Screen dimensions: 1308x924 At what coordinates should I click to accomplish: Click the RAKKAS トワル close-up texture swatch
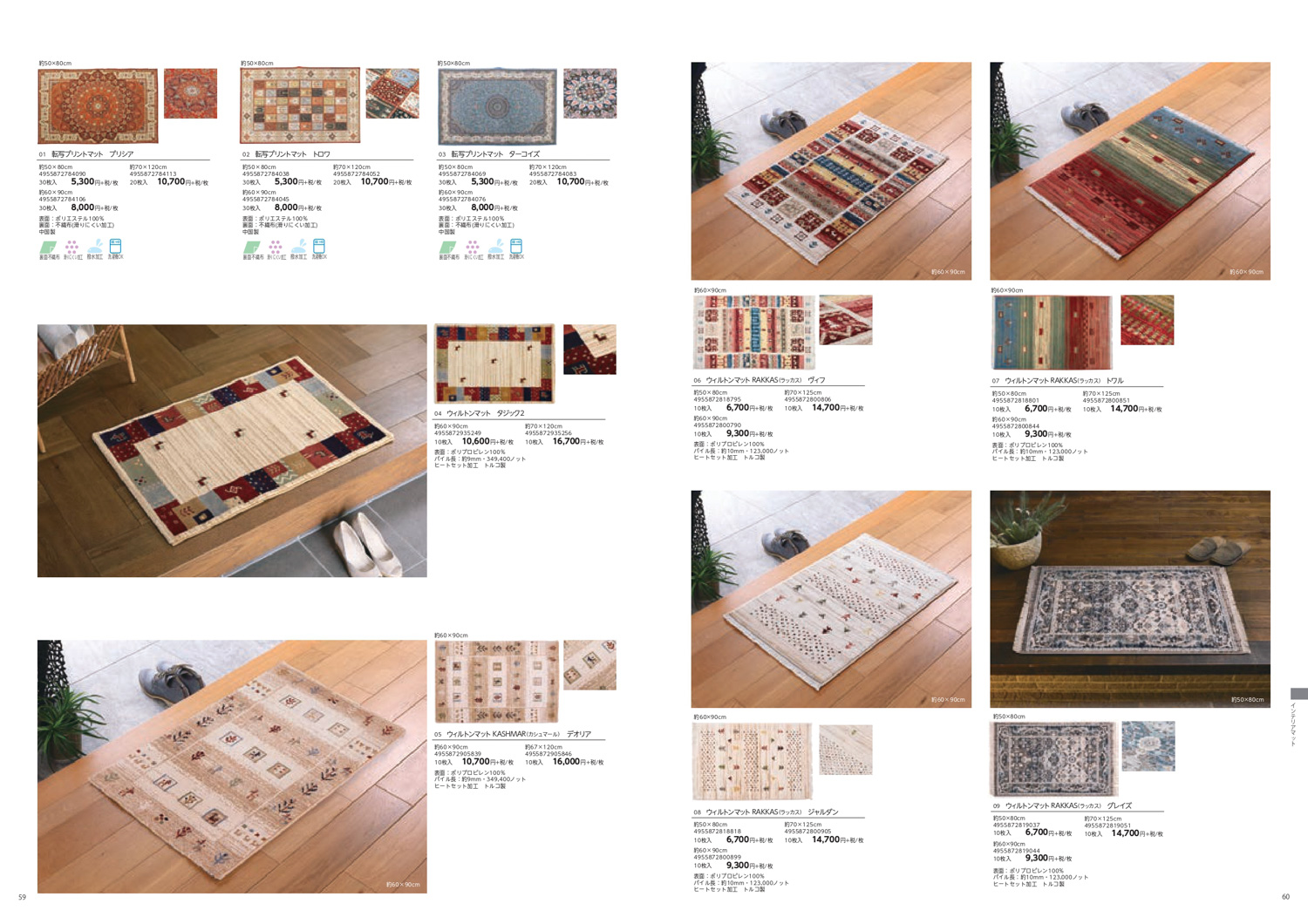[1147, 320]
